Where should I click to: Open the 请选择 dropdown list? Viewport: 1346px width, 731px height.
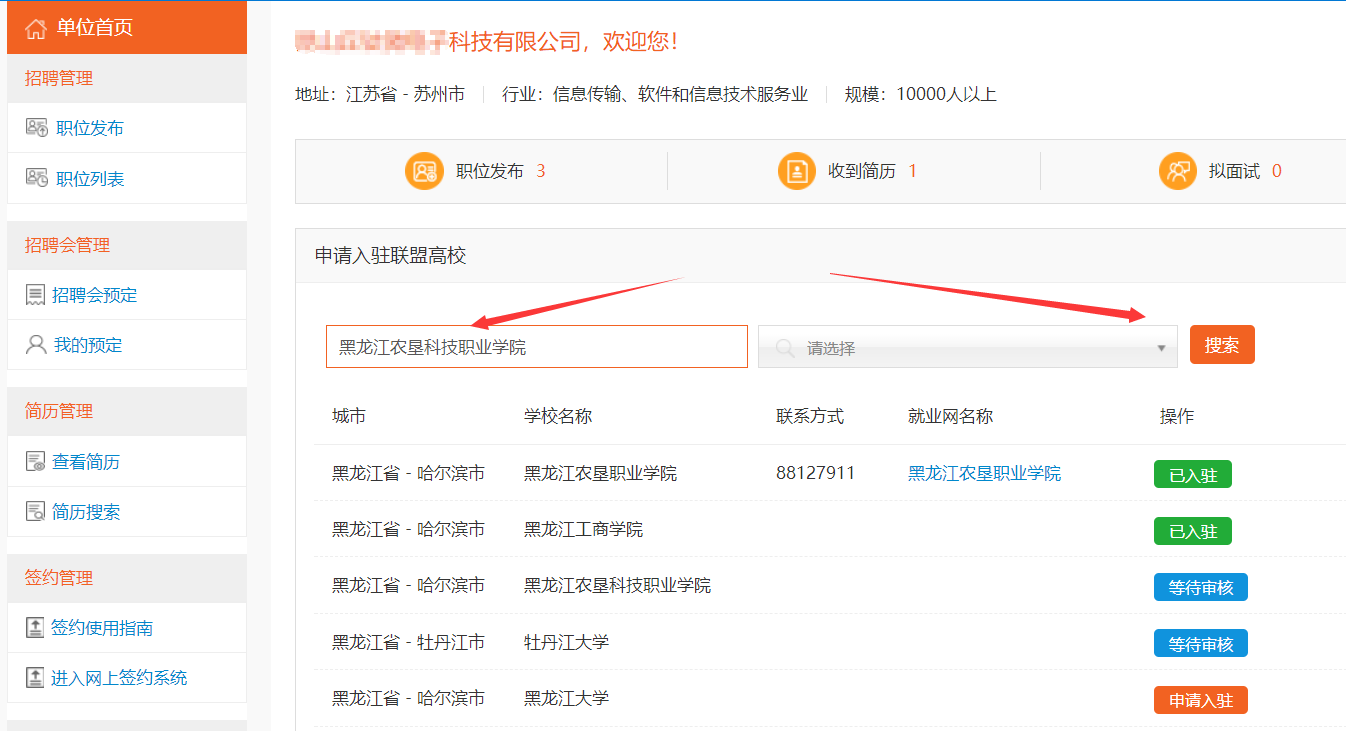[x=960, y=348]
